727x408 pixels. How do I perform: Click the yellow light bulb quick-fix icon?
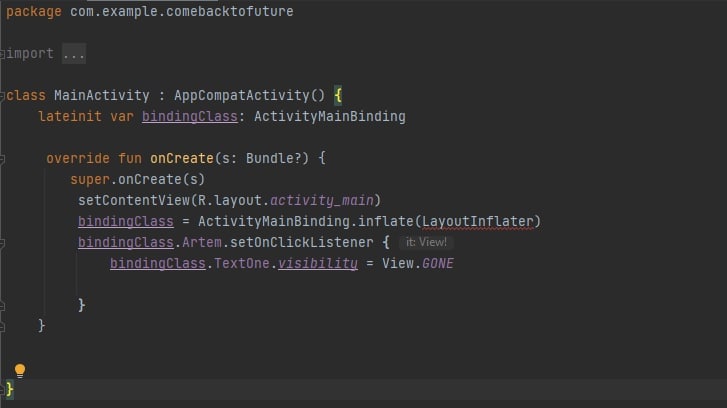pos(20,370)
